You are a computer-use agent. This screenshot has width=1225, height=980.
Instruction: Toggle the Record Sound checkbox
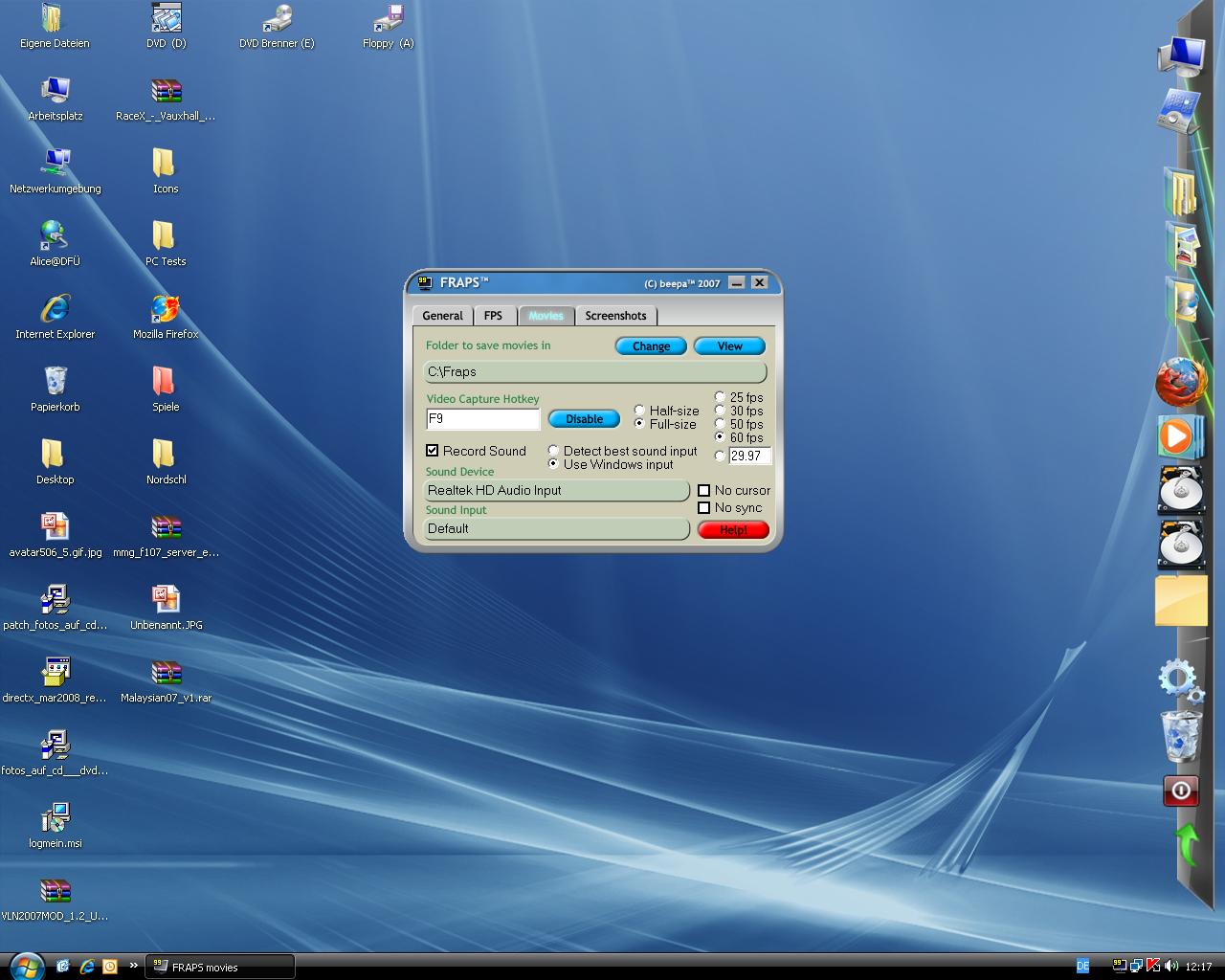point(433,451)
